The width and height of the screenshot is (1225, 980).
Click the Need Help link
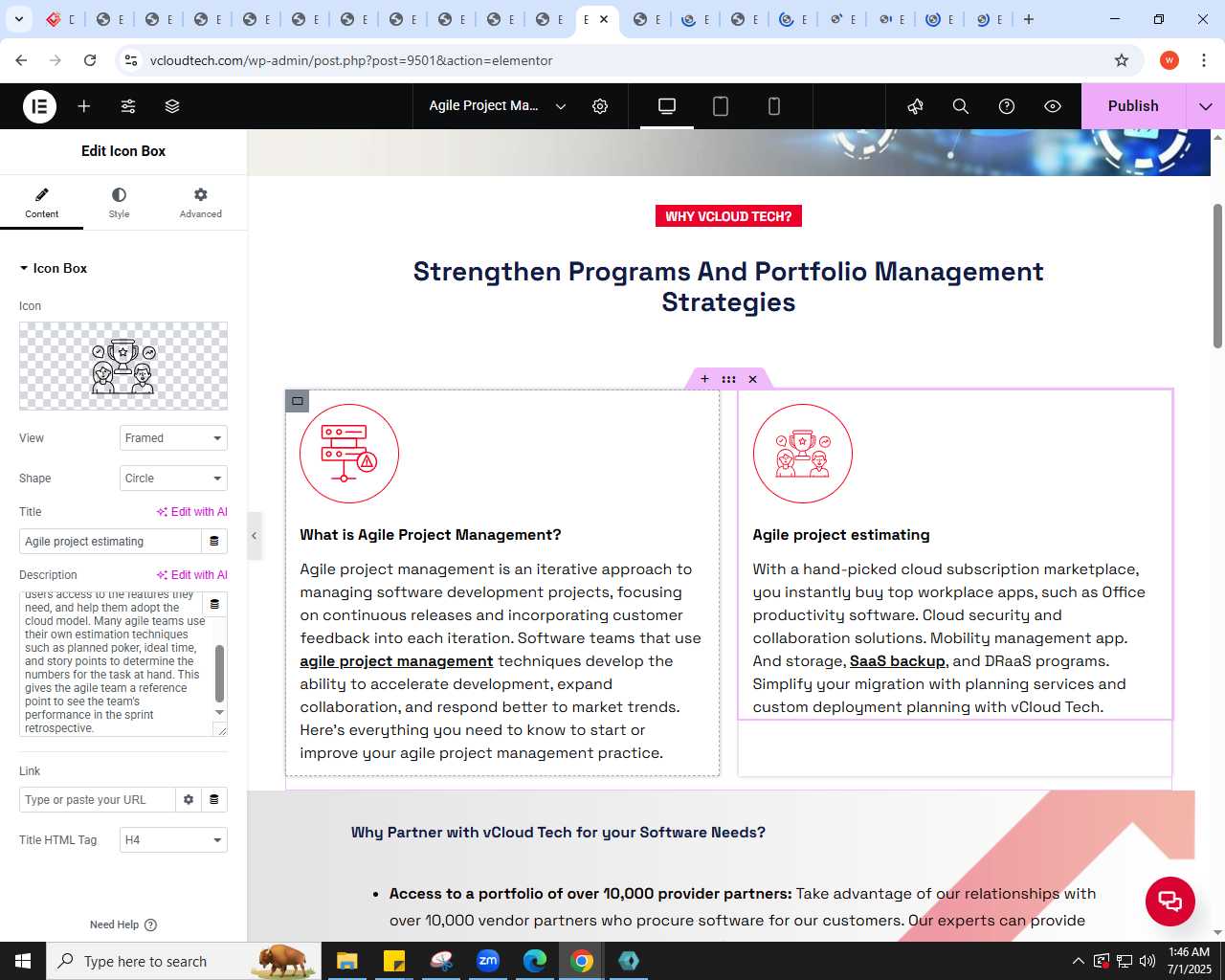[122, 924]
